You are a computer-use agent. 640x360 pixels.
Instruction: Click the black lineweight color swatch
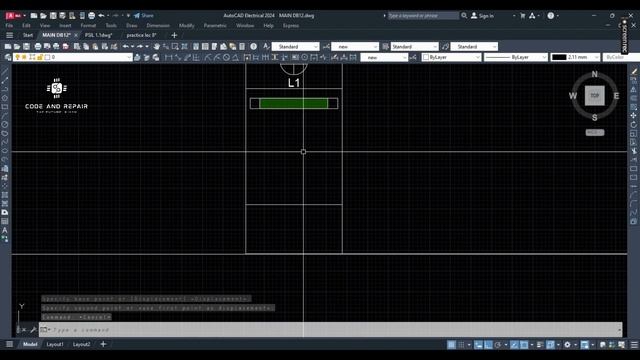click(x=559, y=57)
